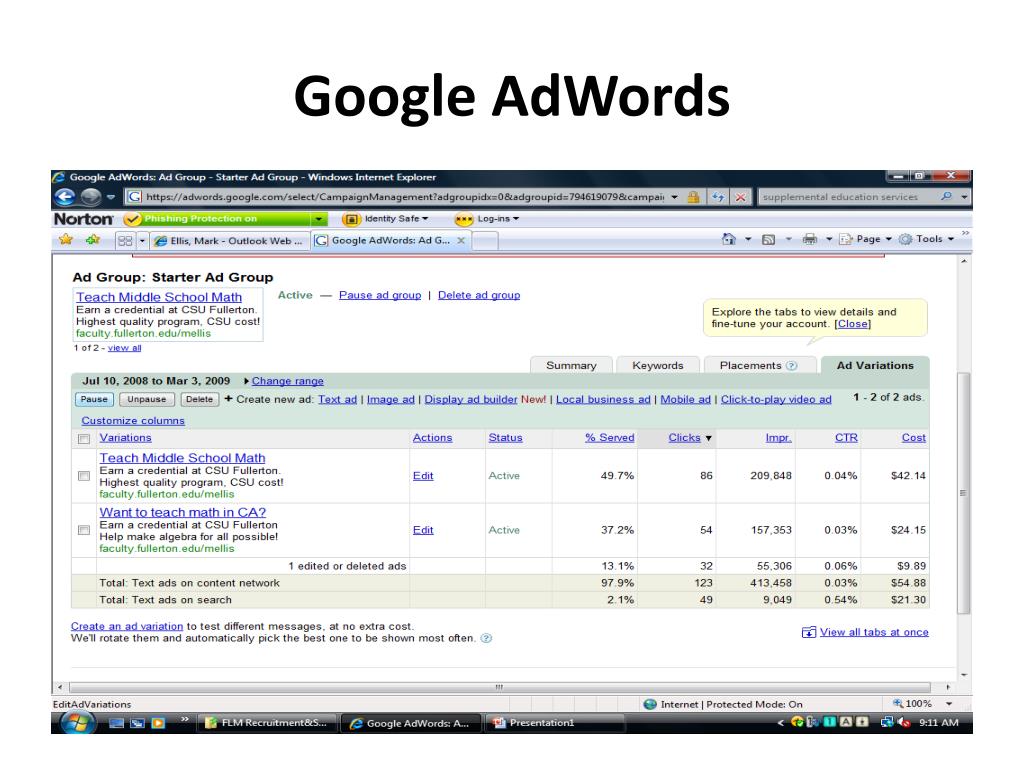
Task: Open Norton Phishing Protection dropdown
Action: [318, 219]
